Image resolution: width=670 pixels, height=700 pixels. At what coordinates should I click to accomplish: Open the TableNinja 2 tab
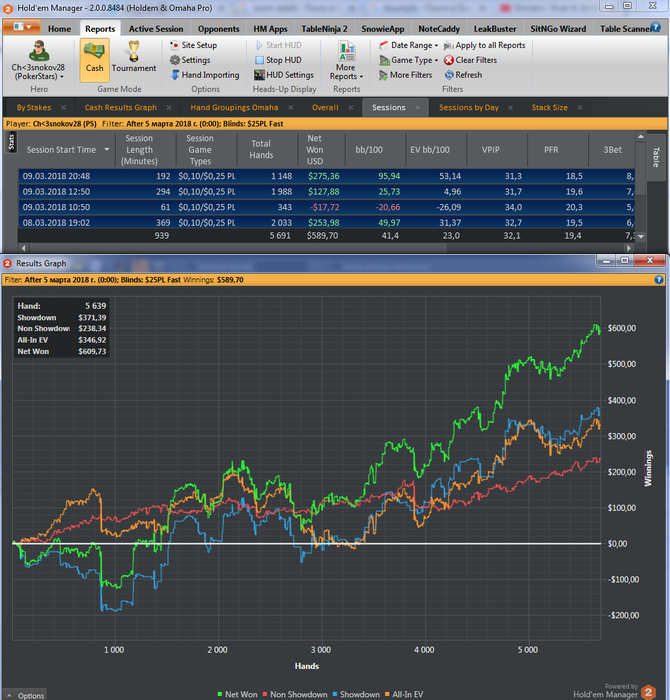click(324, 29)
